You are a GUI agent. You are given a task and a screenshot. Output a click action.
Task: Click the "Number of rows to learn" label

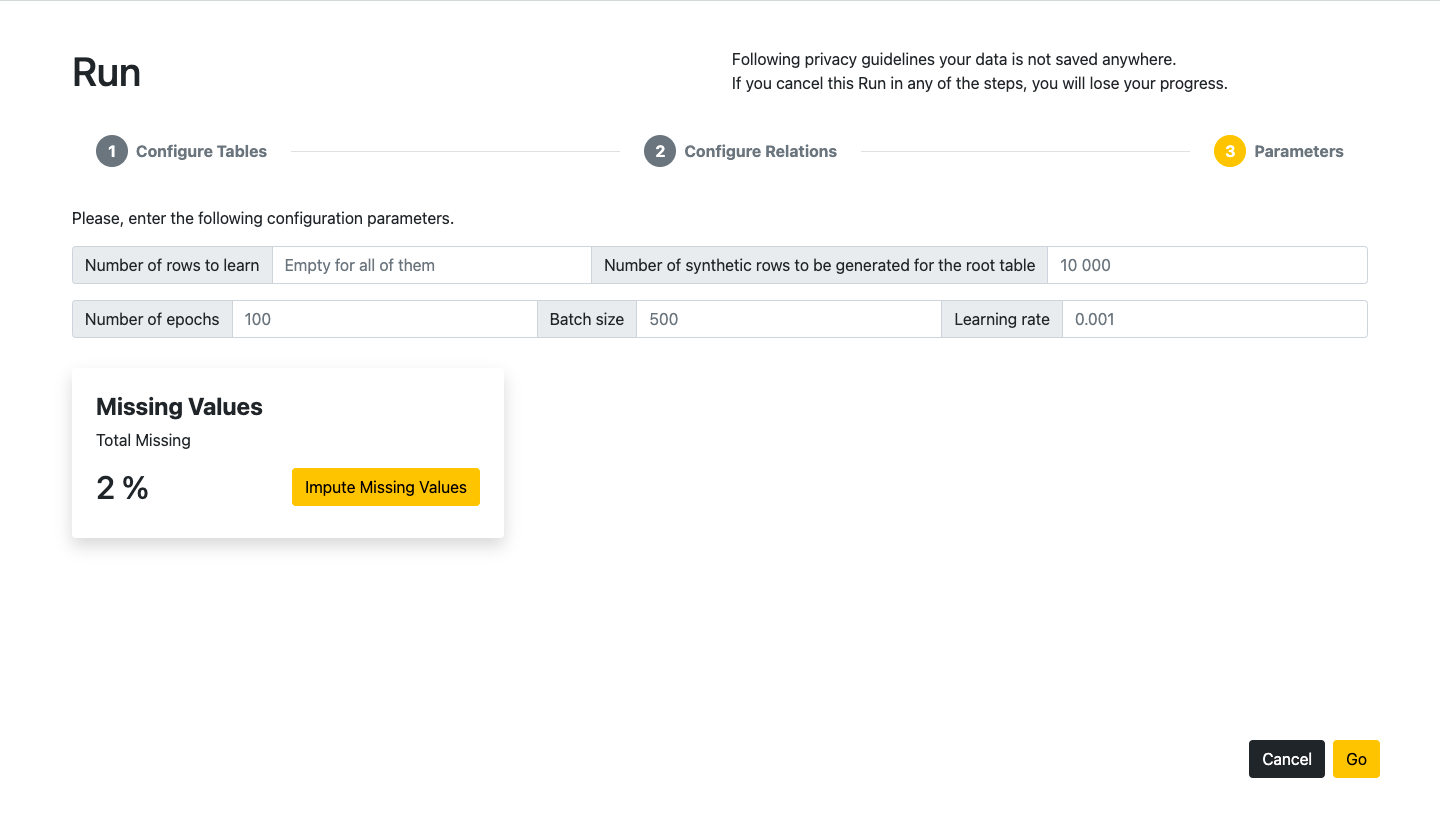(x=172, y=266)
